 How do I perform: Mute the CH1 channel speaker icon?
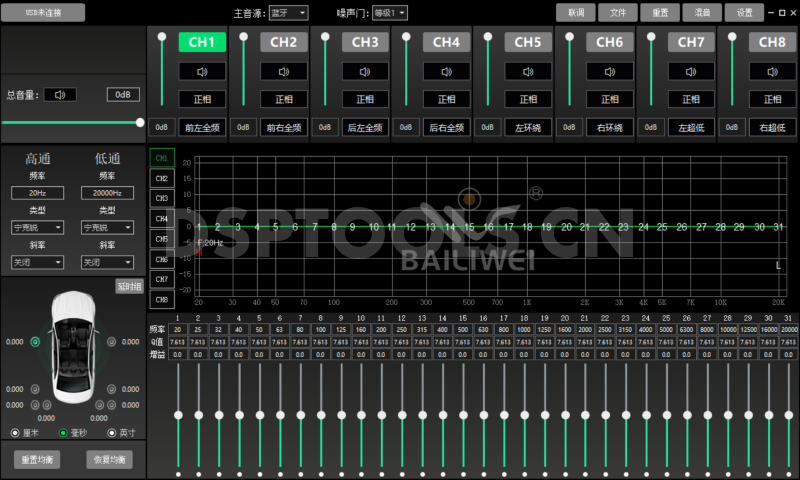pos(202,71)
